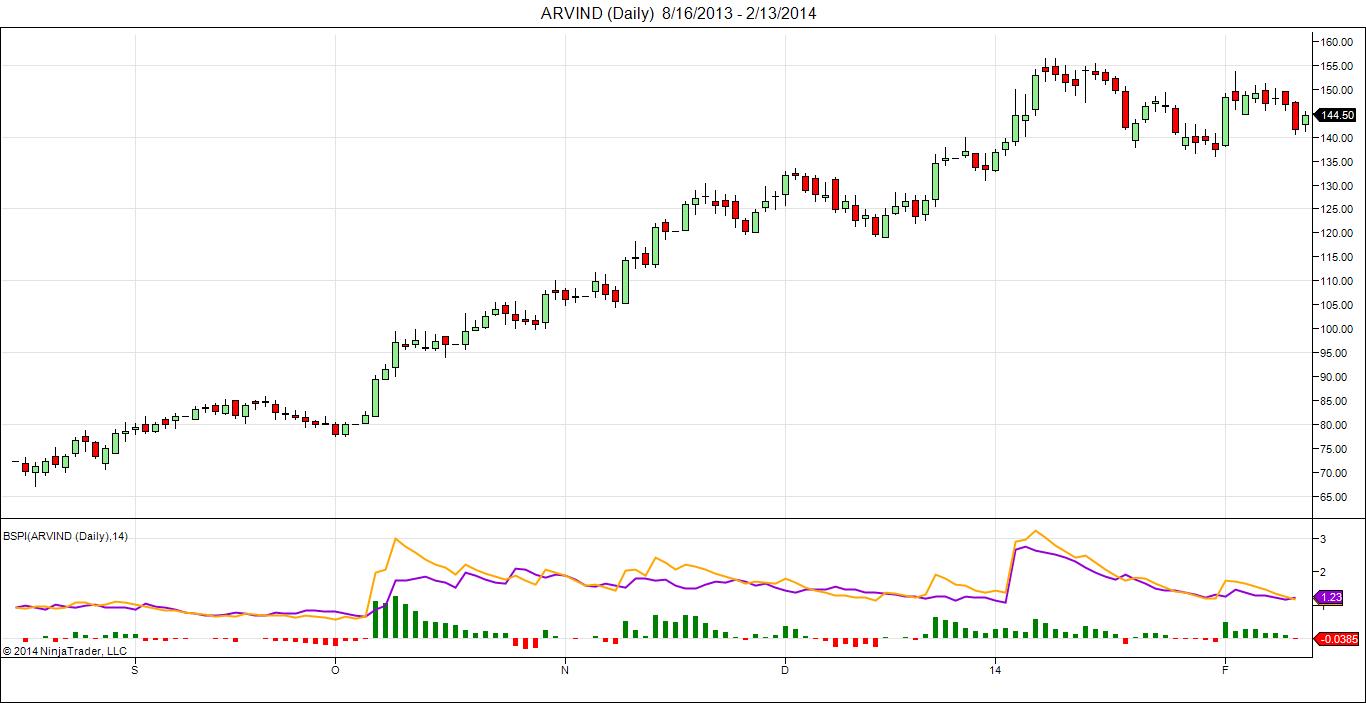Screen dimensions: 1366x703
Task: Click the © 2014 NinjaTrader, LLC text
Action: pyautogui.click(x=65, y=651)
